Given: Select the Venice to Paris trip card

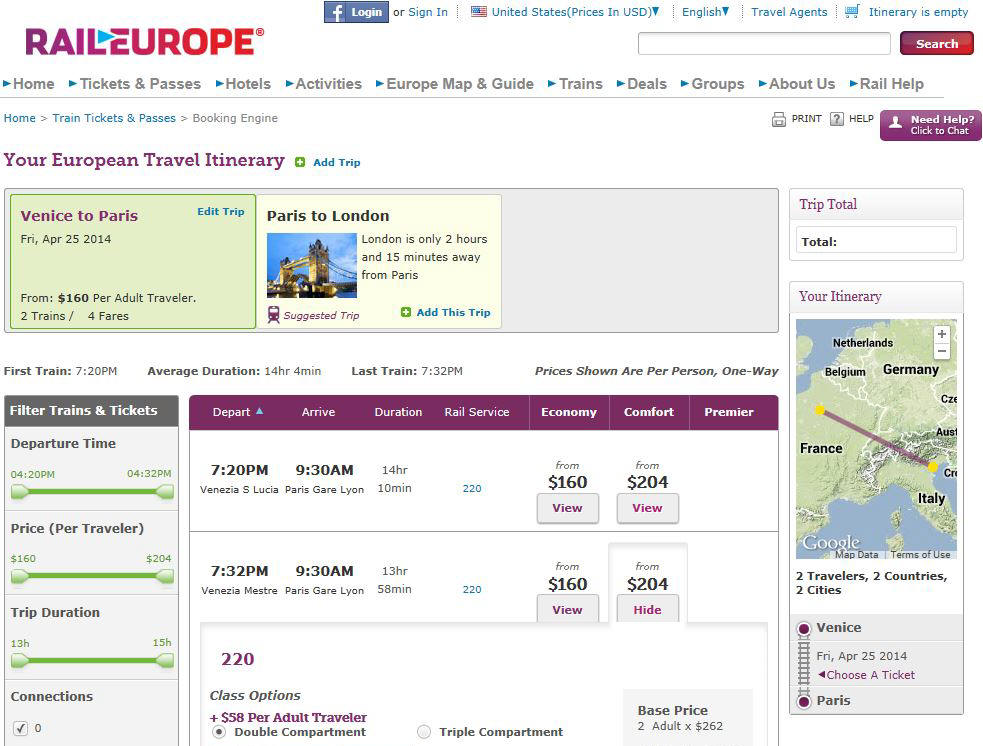Looking at the screenshot, I should [x=133, y=261].
